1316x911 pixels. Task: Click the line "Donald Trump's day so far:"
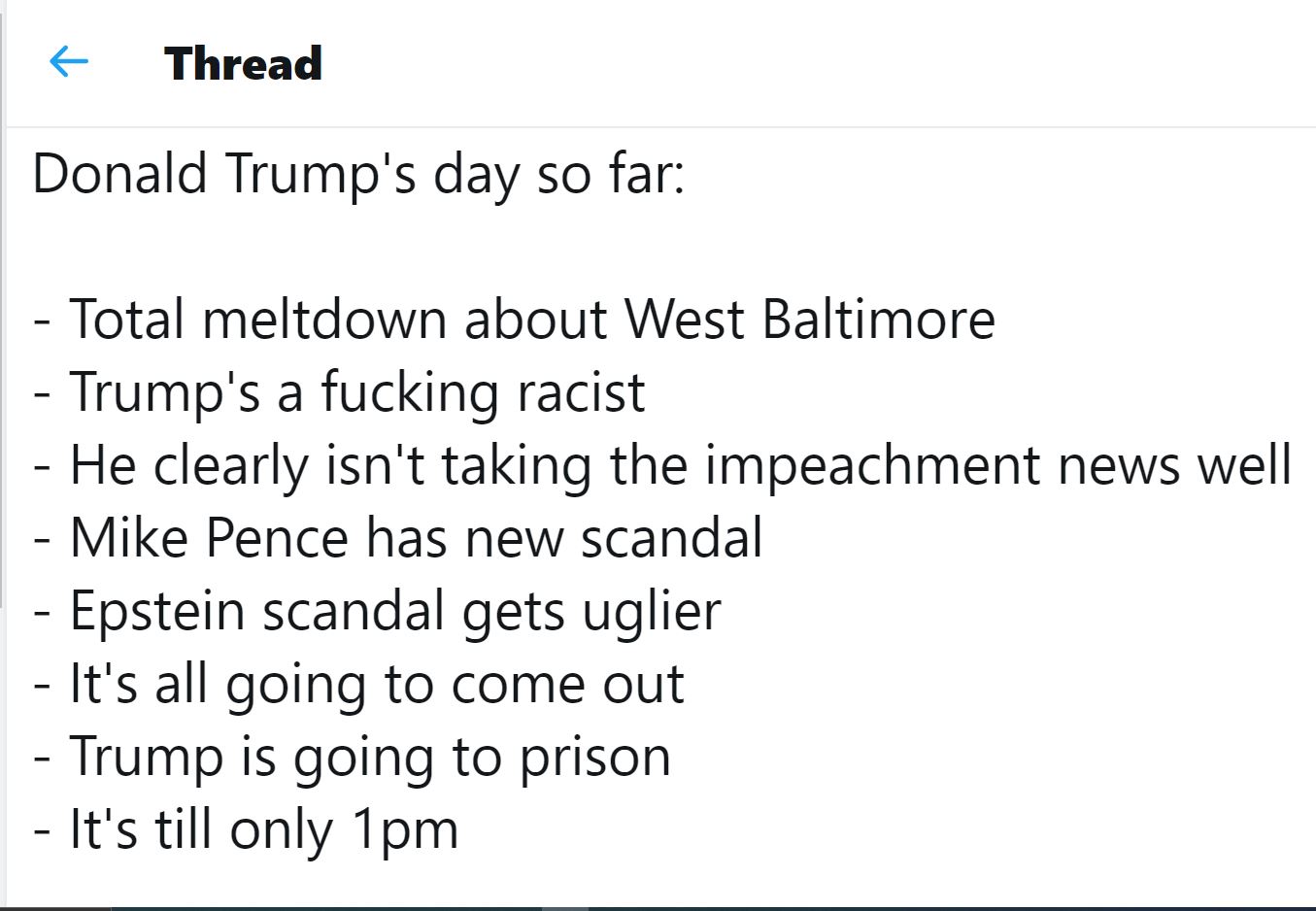tap(358, 175)
